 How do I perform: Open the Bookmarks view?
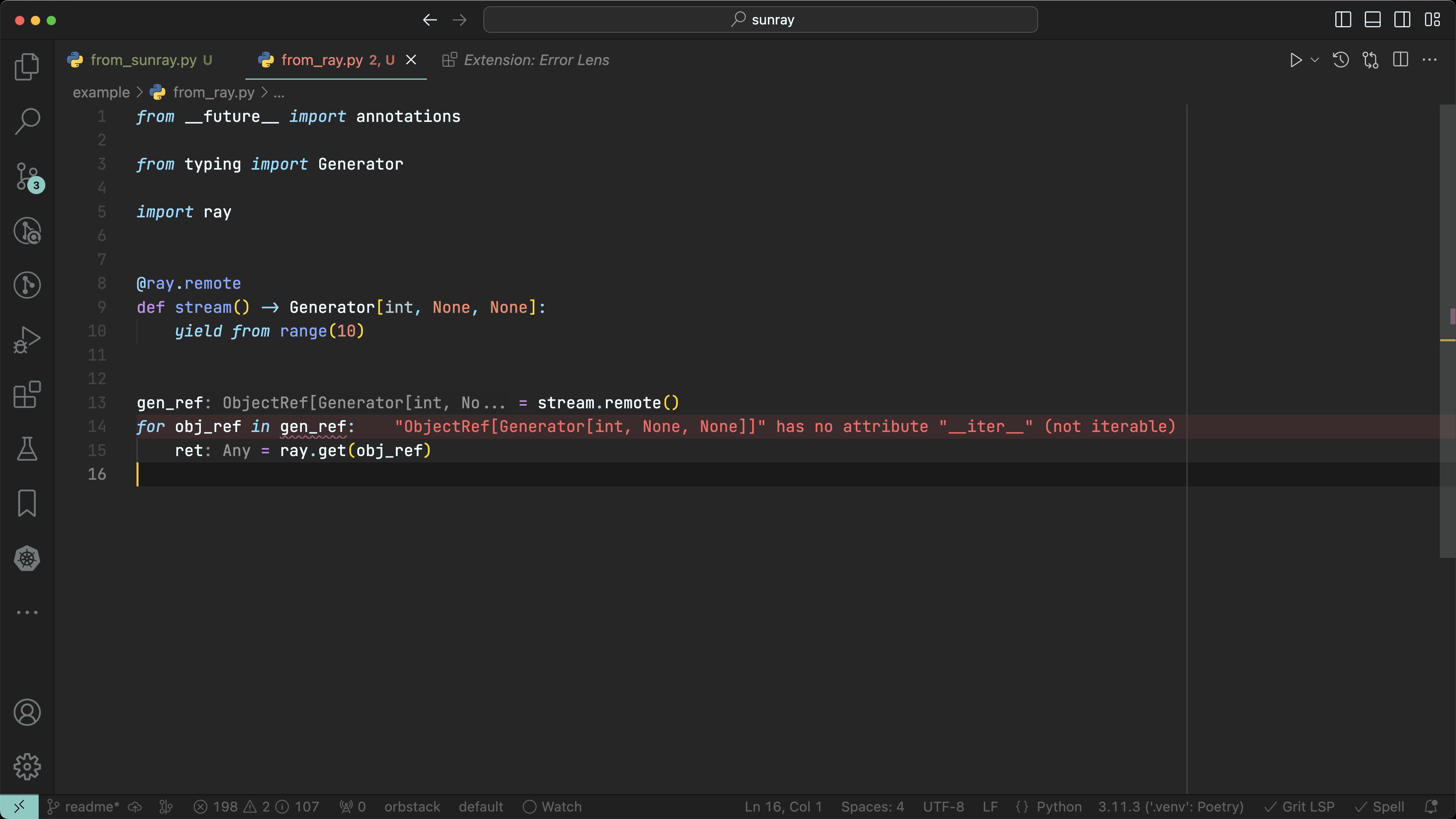click(26, 503)
